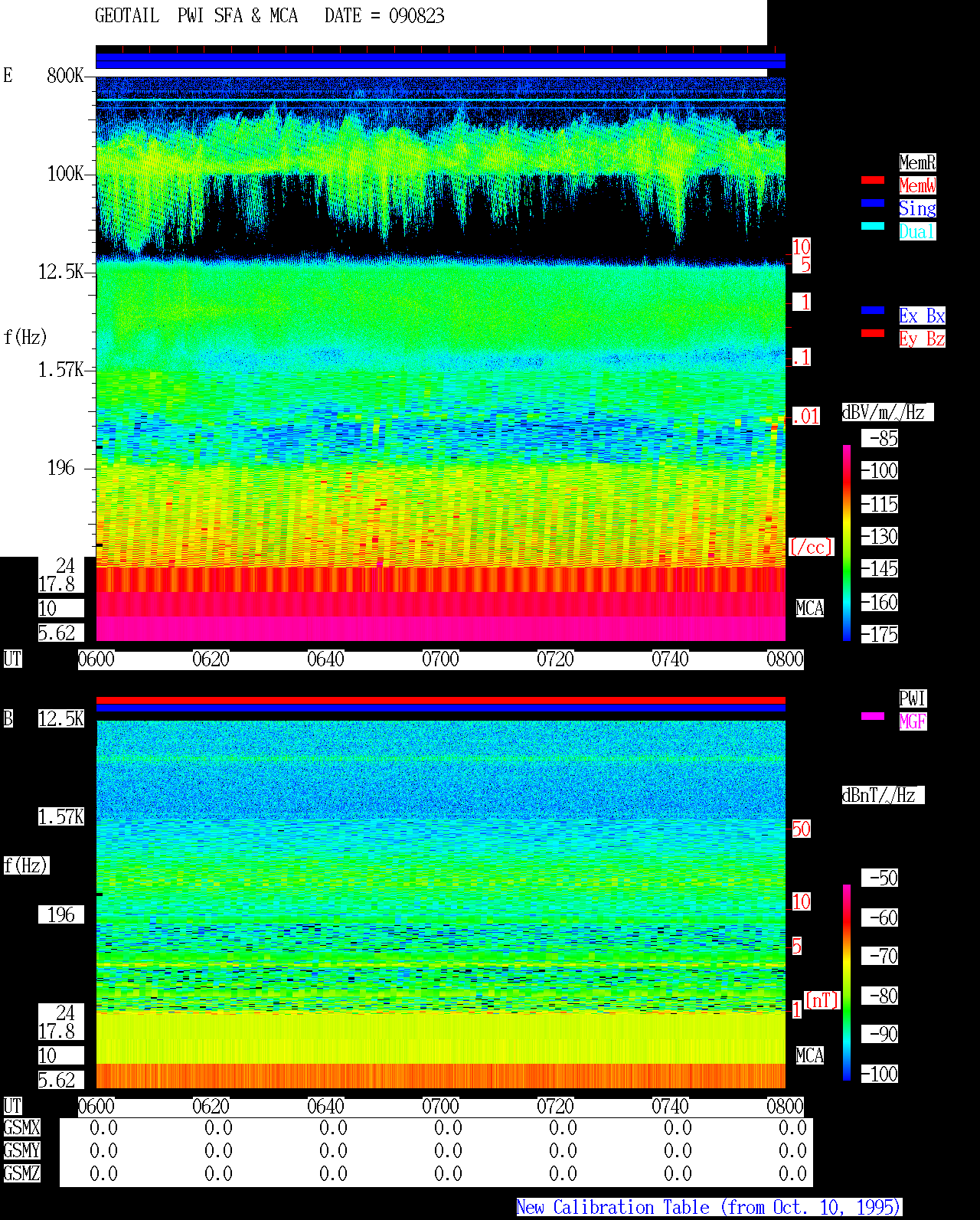Select the MGF legend label

[913, 721]
